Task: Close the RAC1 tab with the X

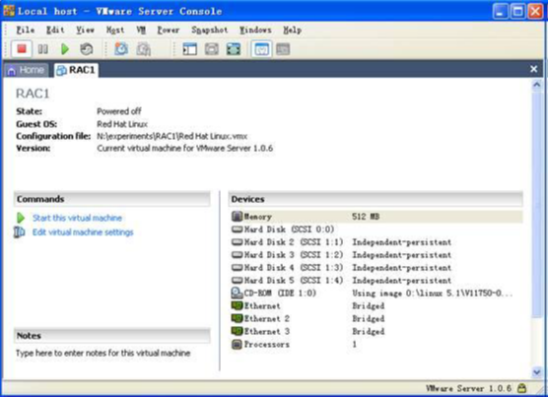Action: coord(533,69)
